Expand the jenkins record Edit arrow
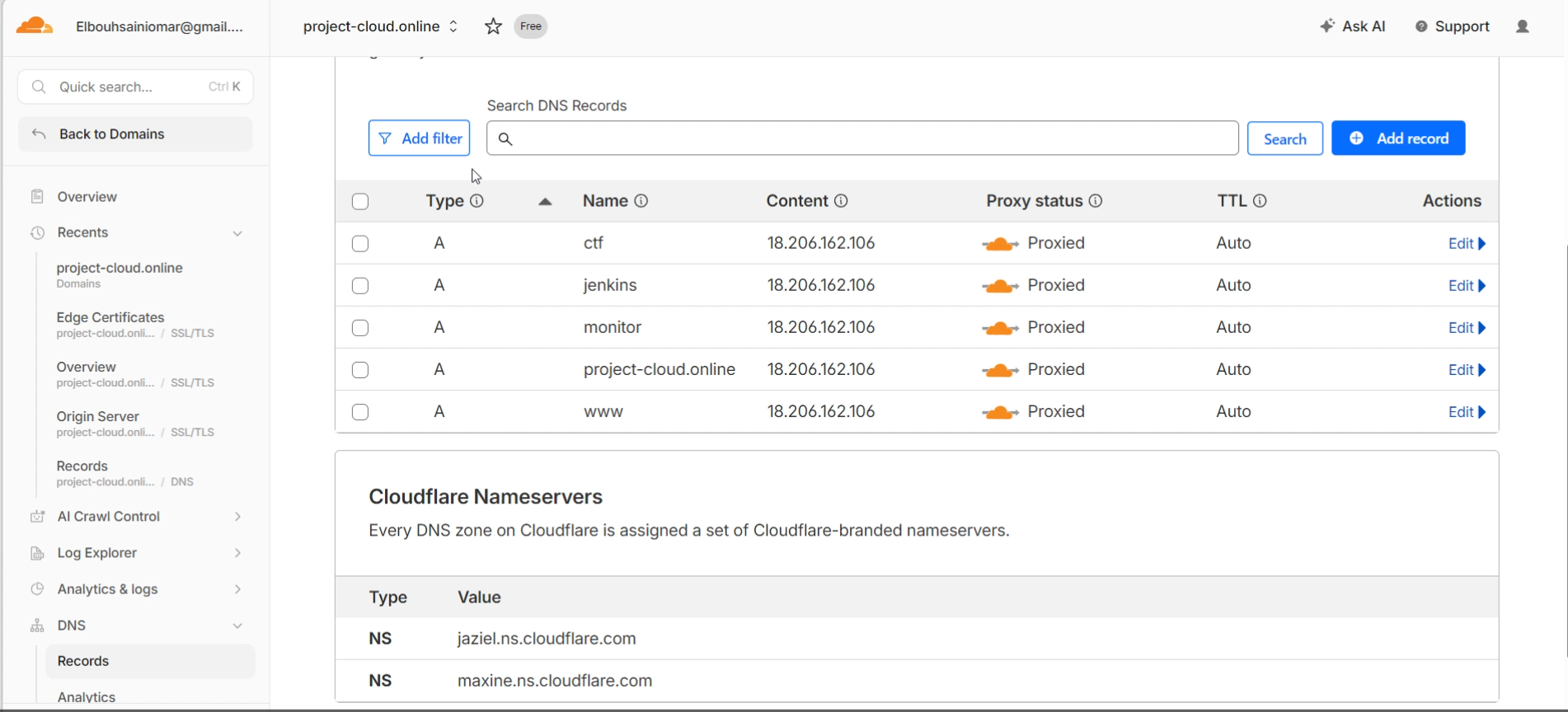The height and width of the screenshot is (712, 1568). 1481,286
